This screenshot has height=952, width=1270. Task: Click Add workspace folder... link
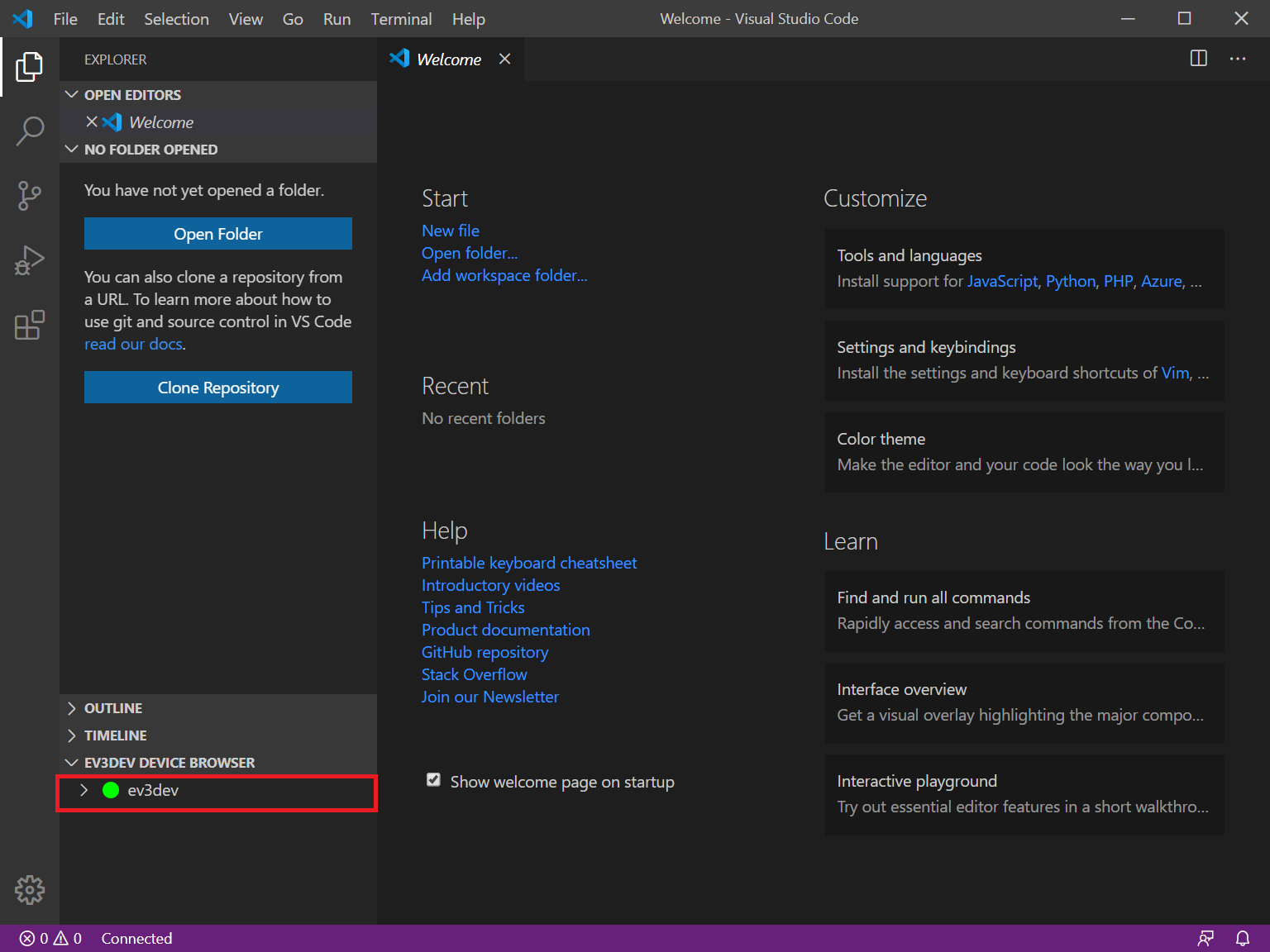pyautogui.click(x=504, y=275)
